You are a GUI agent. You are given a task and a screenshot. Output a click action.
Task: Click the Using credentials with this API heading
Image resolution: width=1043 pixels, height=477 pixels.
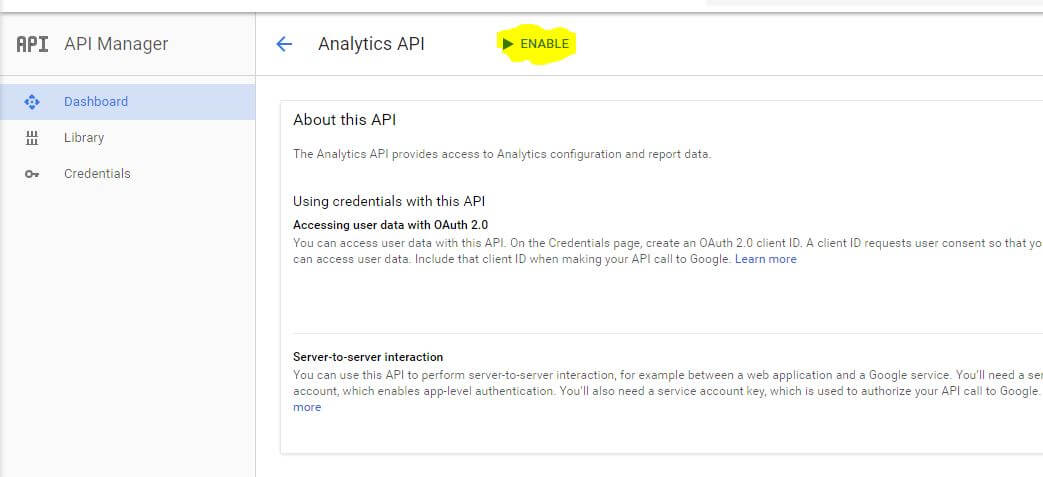(389, 201)
